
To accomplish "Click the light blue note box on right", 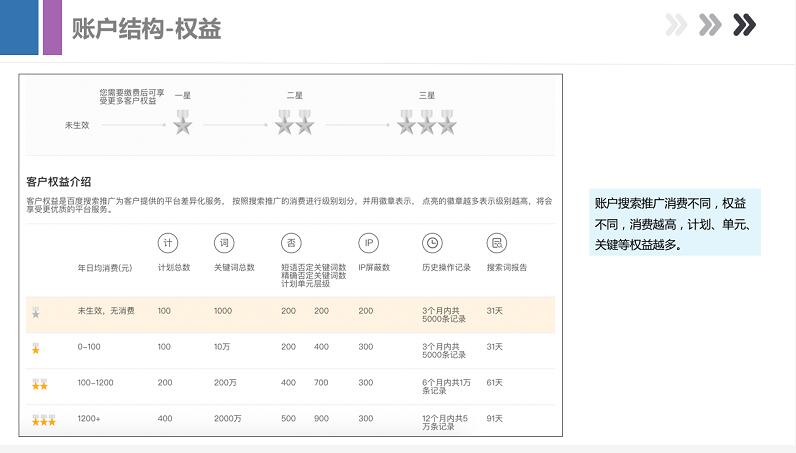I will pos(674,222).
